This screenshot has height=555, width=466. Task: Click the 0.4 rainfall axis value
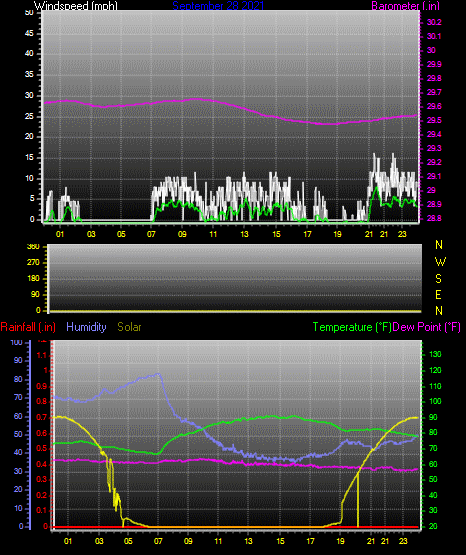42,464
